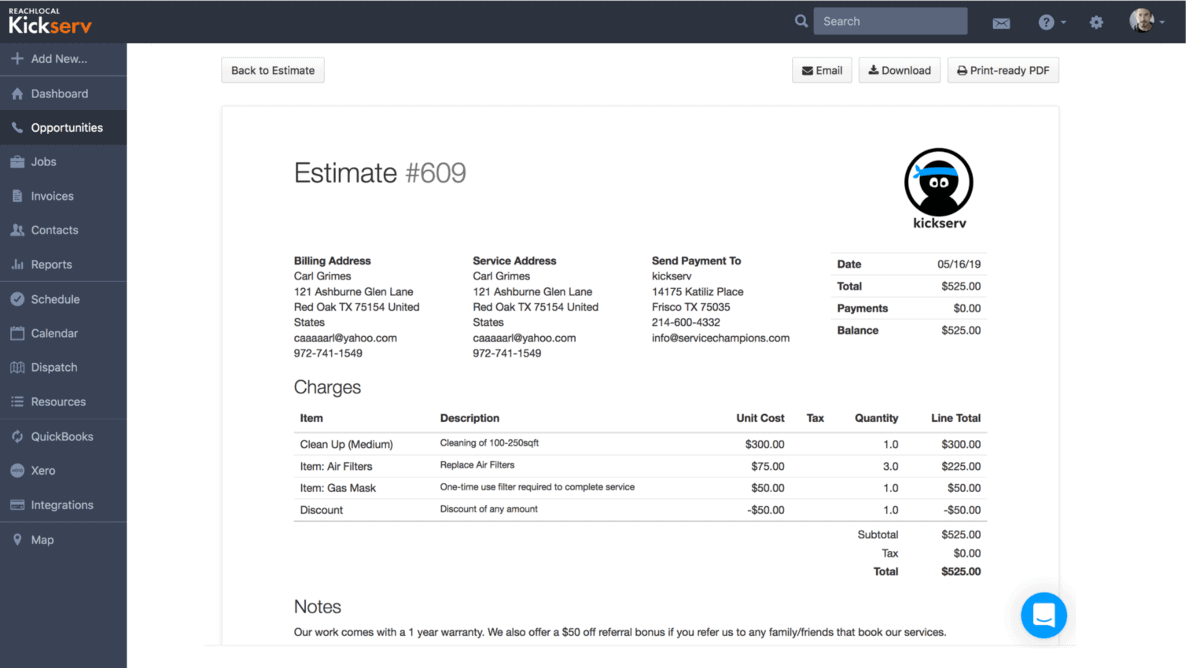Screen dimensions: 1187x668
Task: Click the Kickserv logo in header
Action: click(50, 21)
